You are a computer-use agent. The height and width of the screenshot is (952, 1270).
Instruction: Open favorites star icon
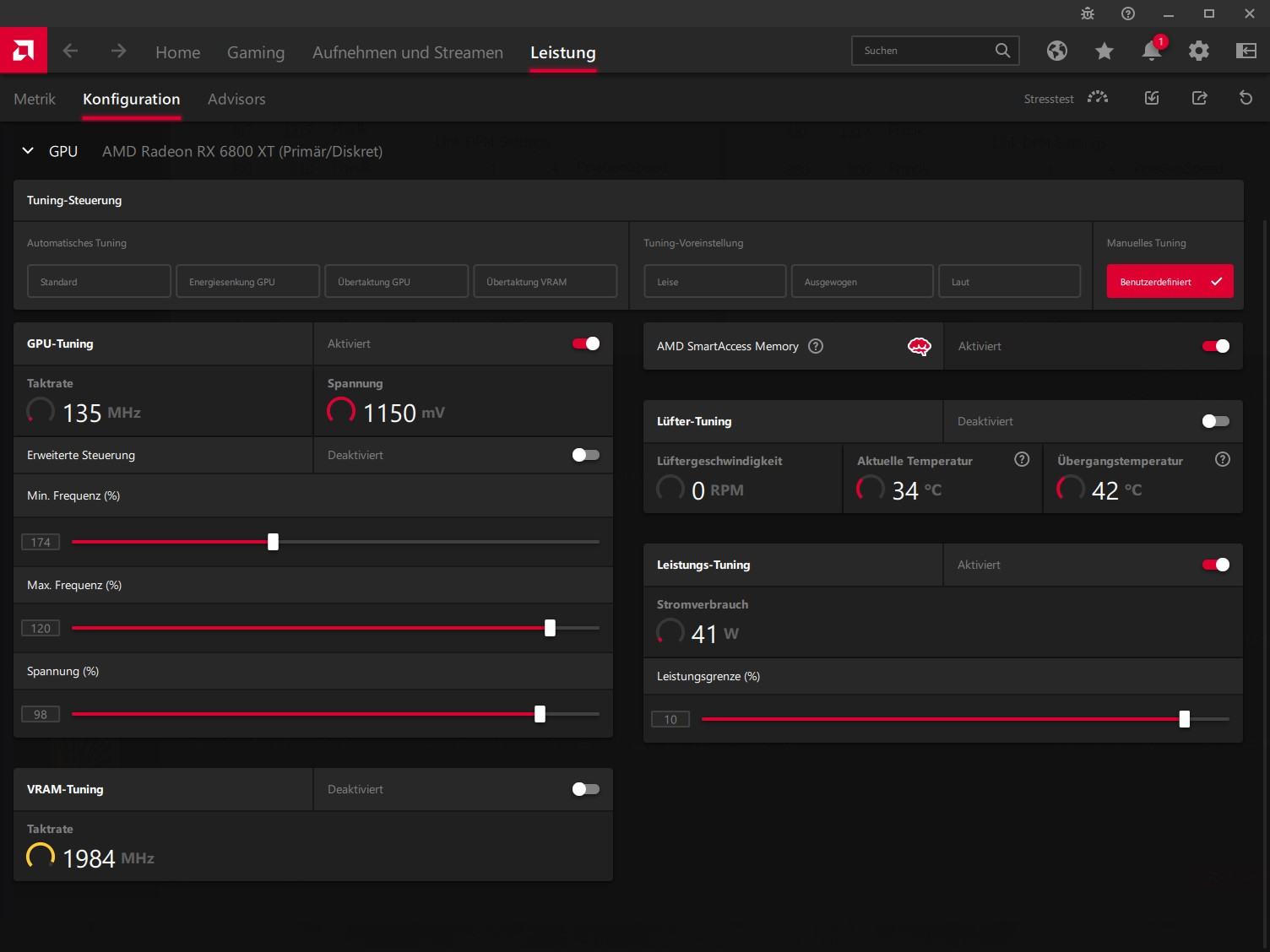[1104, 51]
